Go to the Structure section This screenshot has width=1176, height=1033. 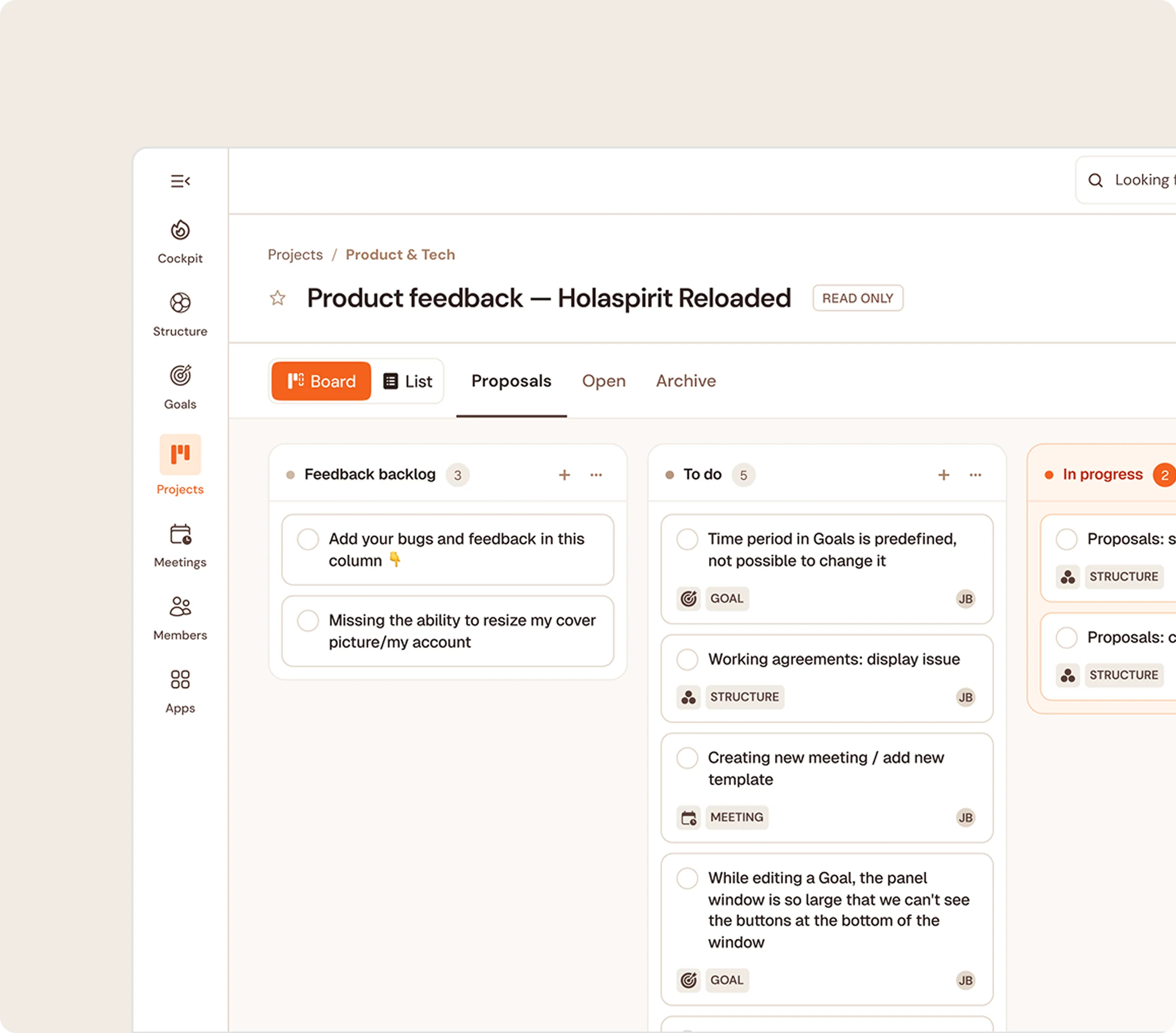(180, 315)
